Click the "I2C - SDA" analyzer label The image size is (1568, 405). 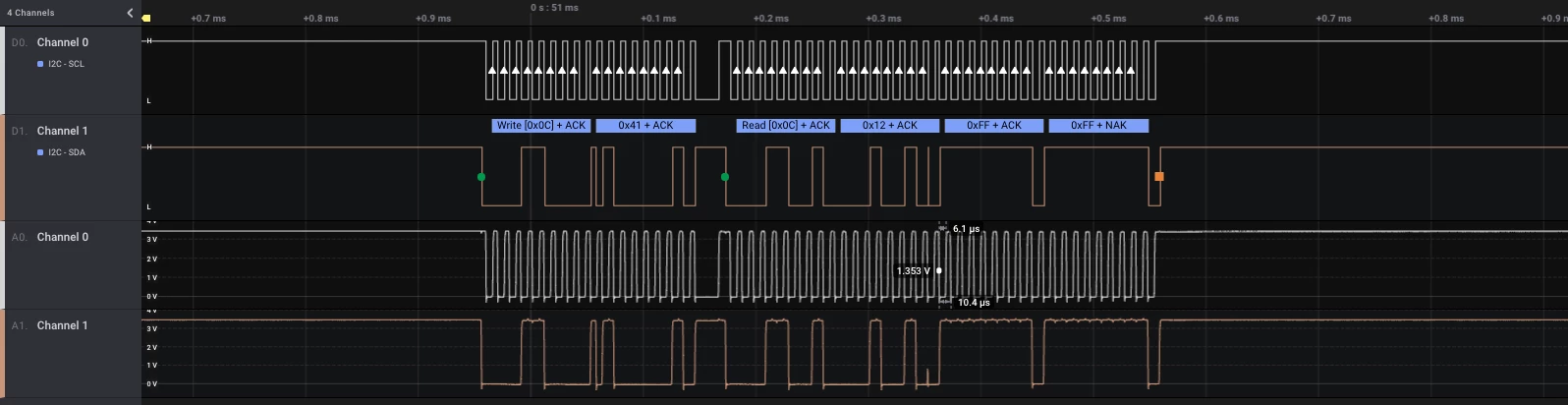[x=66, y=152]
